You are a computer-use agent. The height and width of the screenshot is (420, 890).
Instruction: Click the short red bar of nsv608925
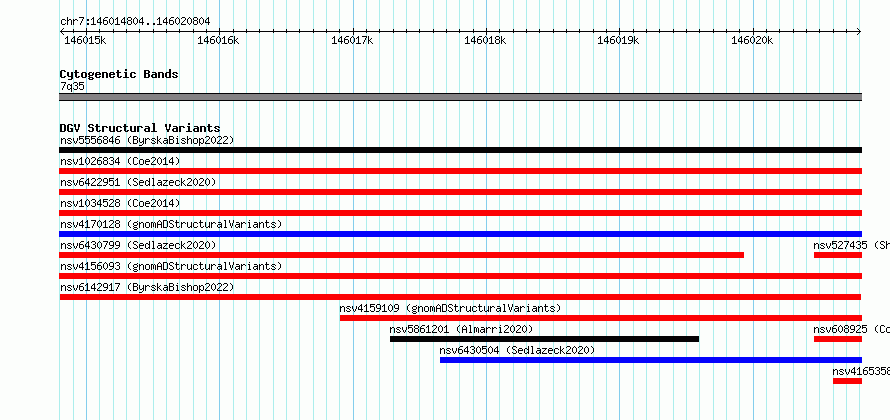tap(838, 339)
